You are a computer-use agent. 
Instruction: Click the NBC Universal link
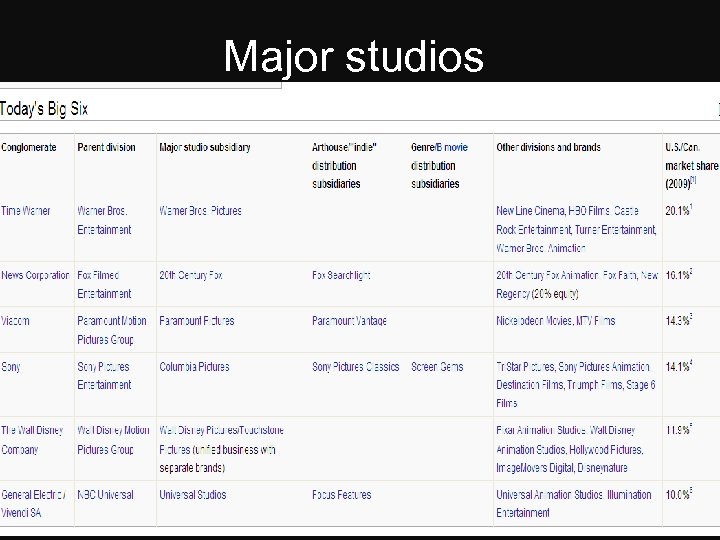(x=106, y=495)
